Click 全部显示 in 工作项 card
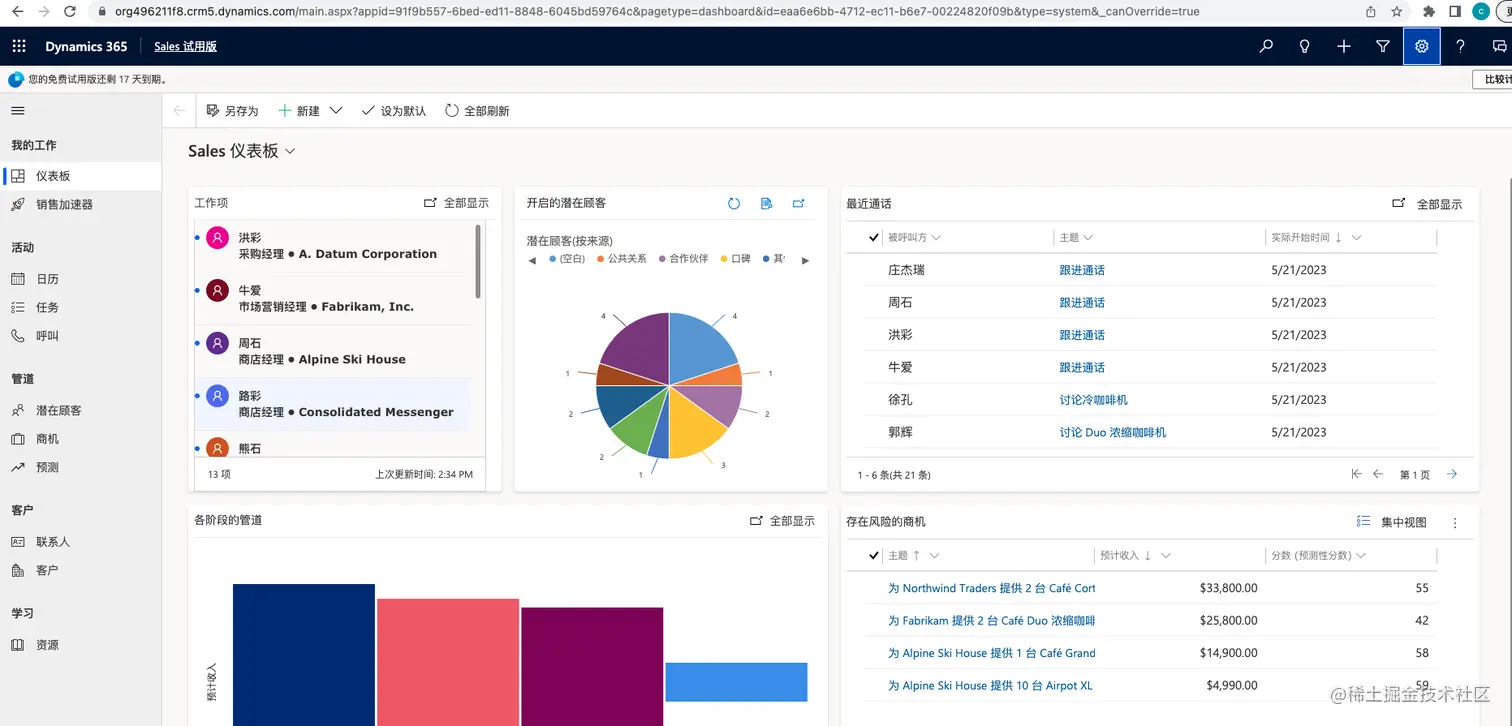This screenshot has height=726, width=1512. pos(456,203)
